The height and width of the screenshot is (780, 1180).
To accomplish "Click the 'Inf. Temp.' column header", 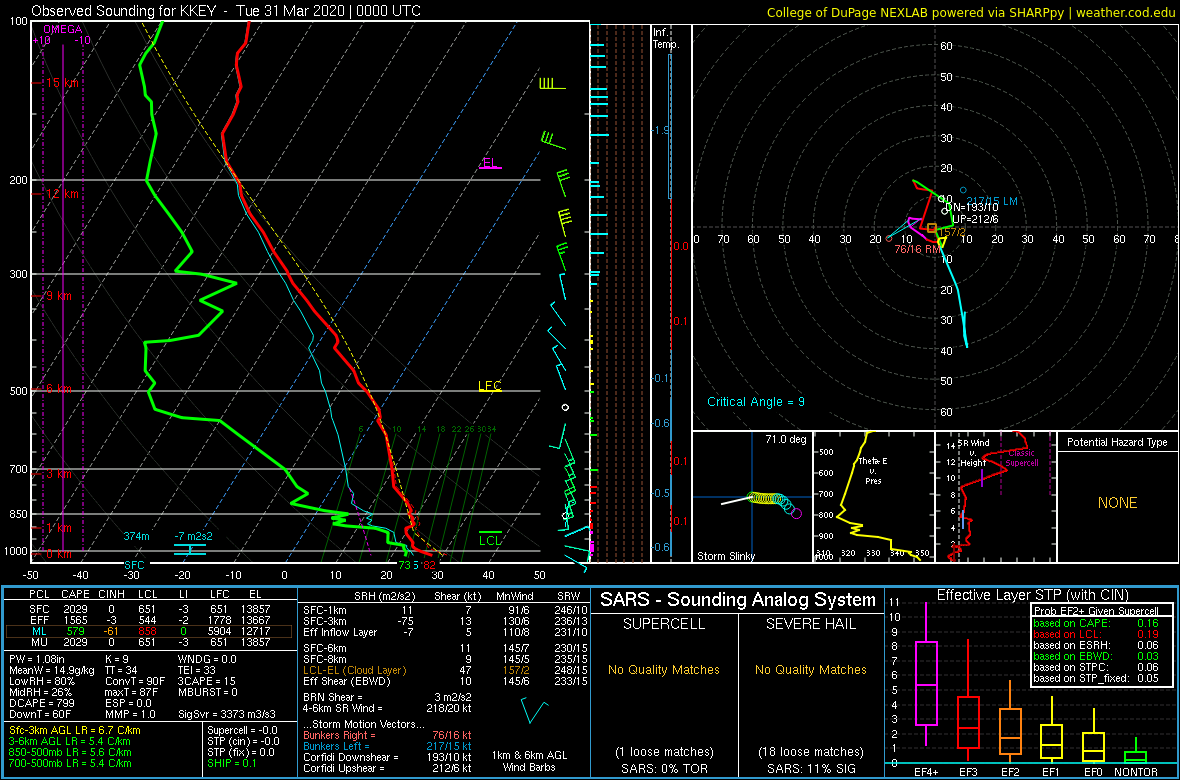I will click(x=667, y=39).
